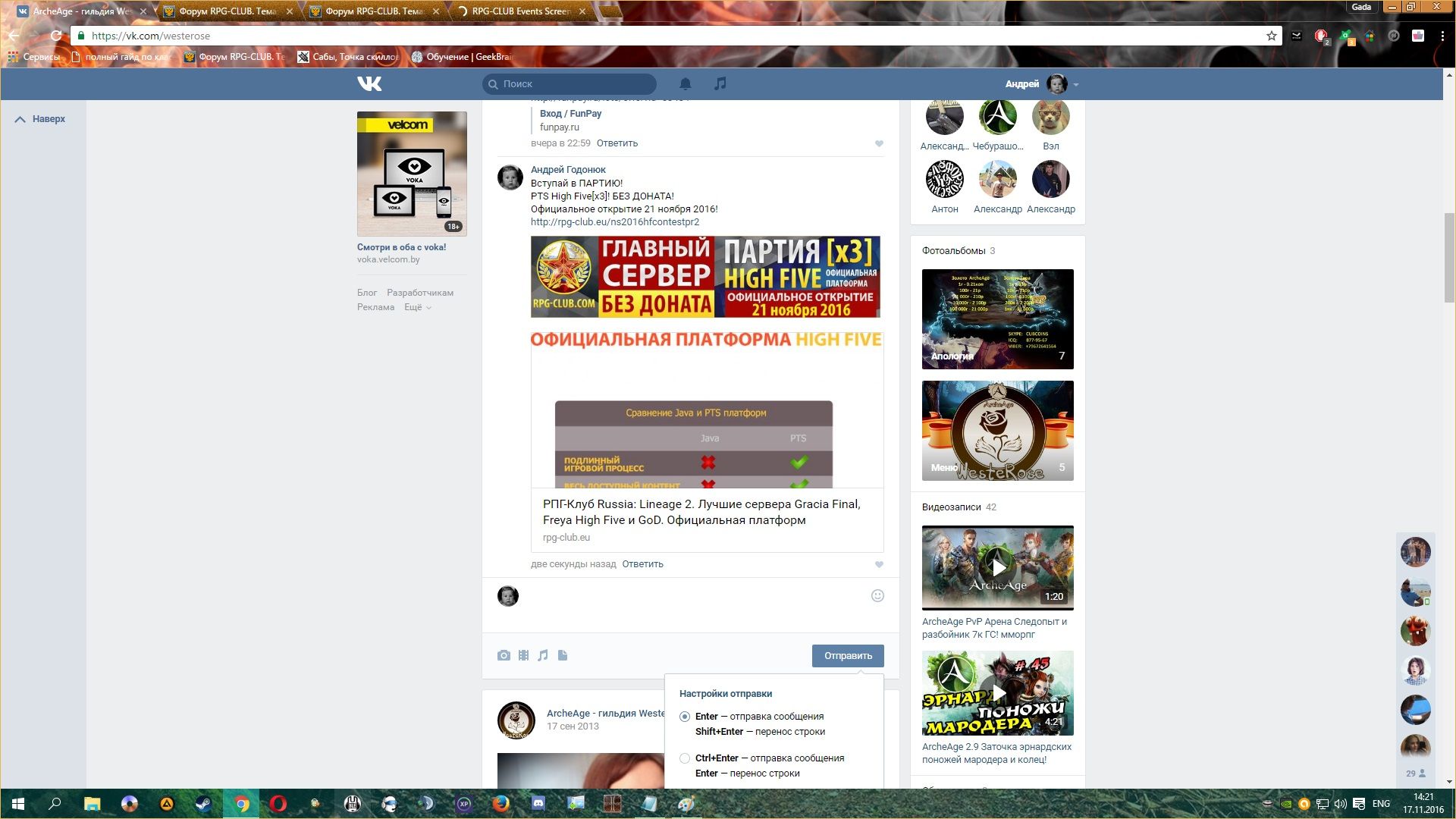Click the Поиск search field
Image resolution: width=1456 pixels, height=819 pixels.
click(569, 84)
